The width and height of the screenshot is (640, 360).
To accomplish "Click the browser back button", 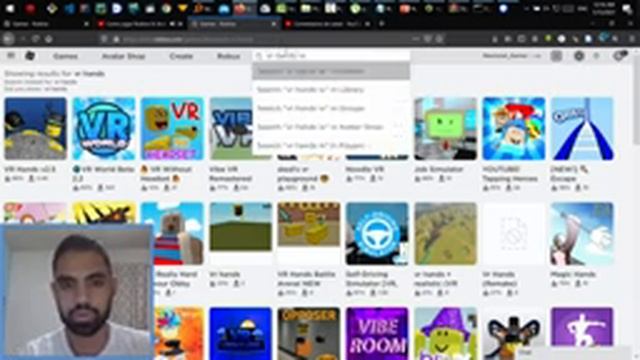I will 8,39.
